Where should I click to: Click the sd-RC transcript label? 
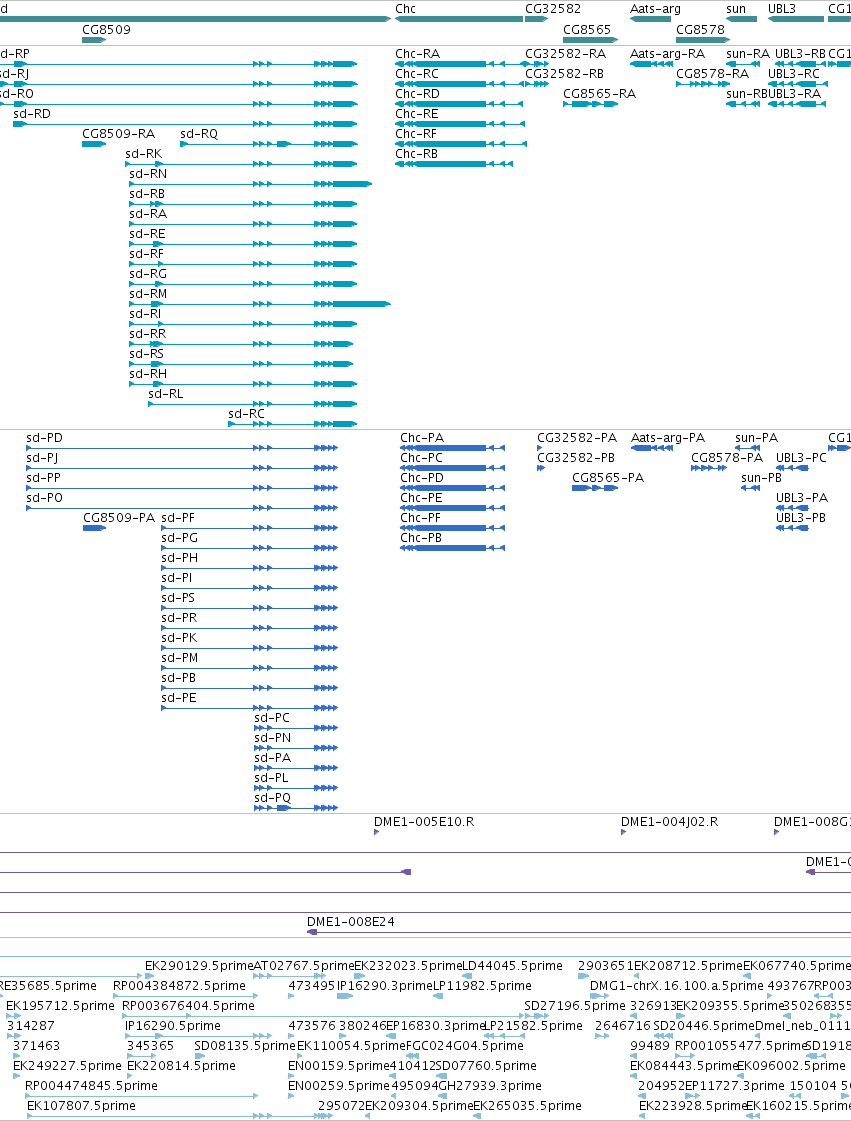pos(247,415)
